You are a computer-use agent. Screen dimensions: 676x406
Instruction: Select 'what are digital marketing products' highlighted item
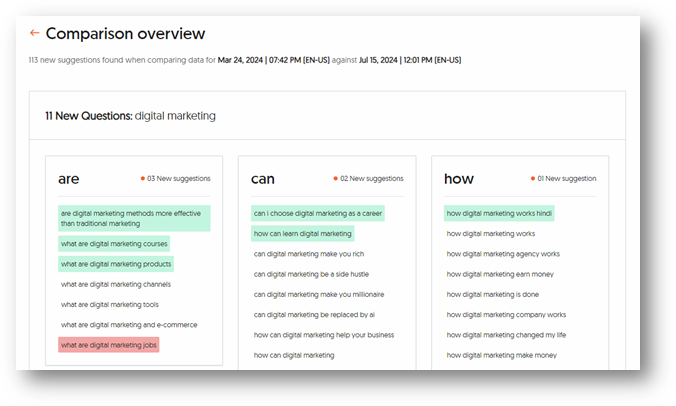point(116,264)
